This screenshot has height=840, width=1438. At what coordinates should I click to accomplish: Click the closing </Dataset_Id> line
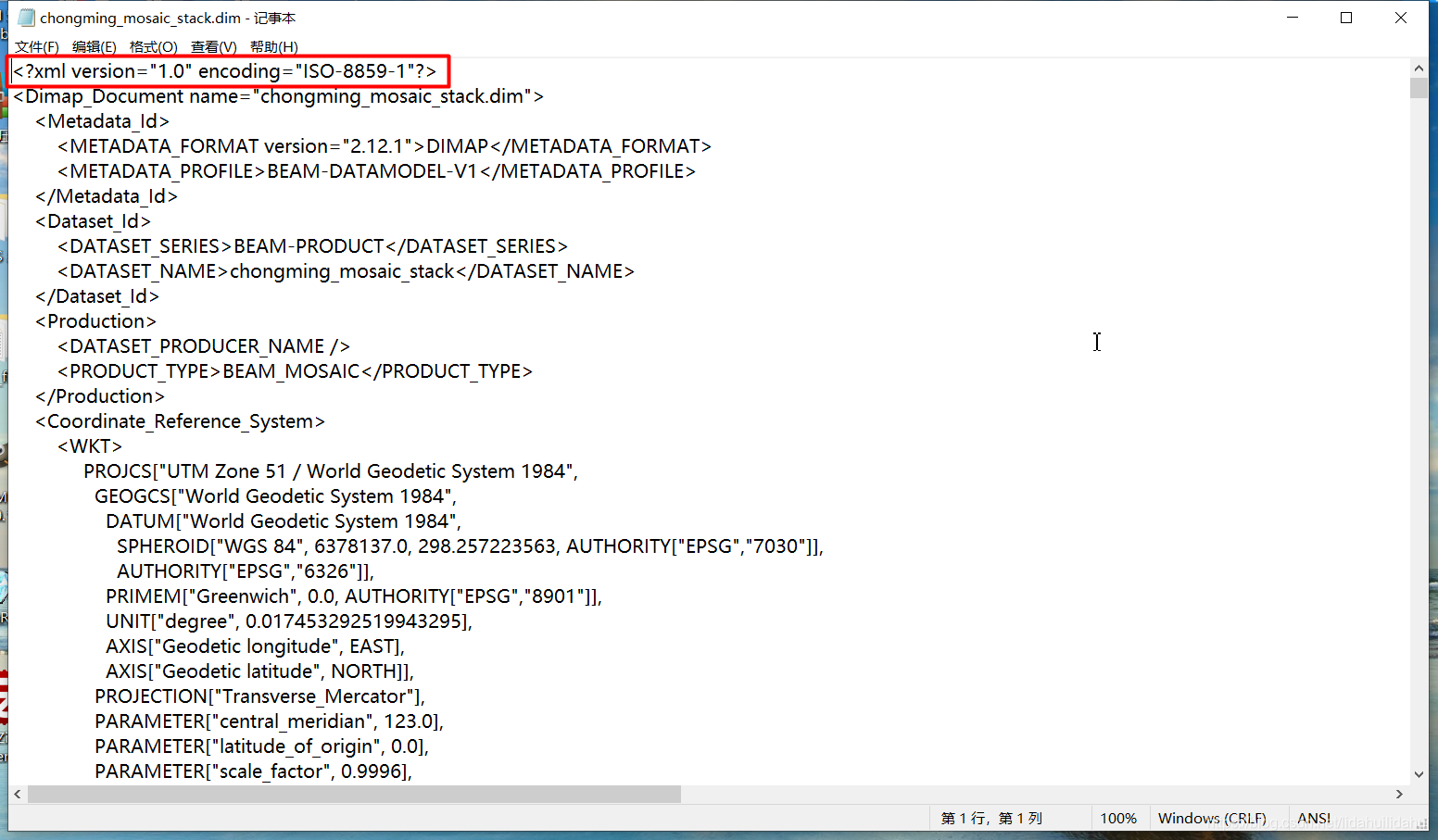(x=97, y=296)
